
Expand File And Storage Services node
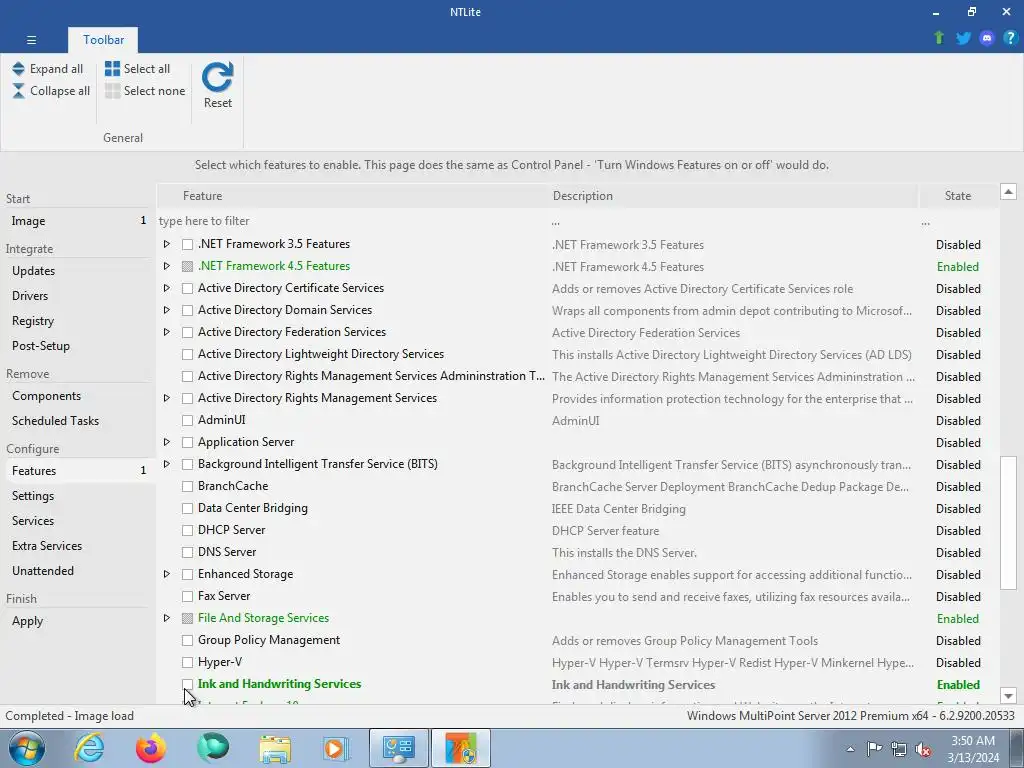167,618
